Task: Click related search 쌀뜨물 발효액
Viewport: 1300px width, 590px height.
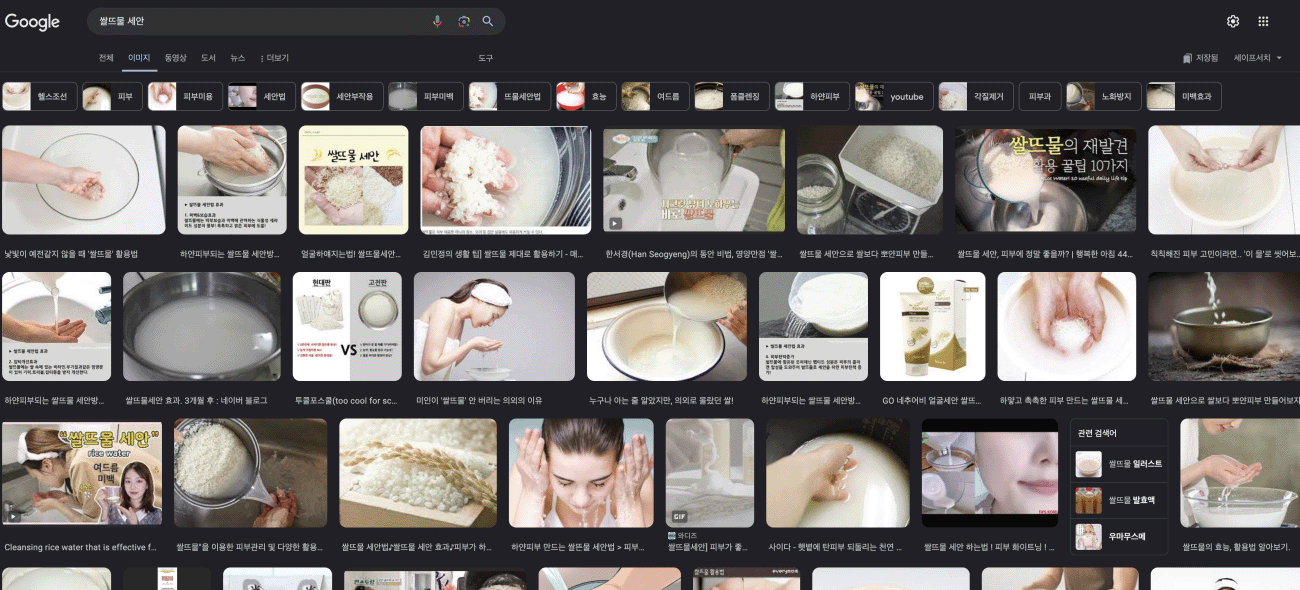Action: point(1118,500)
